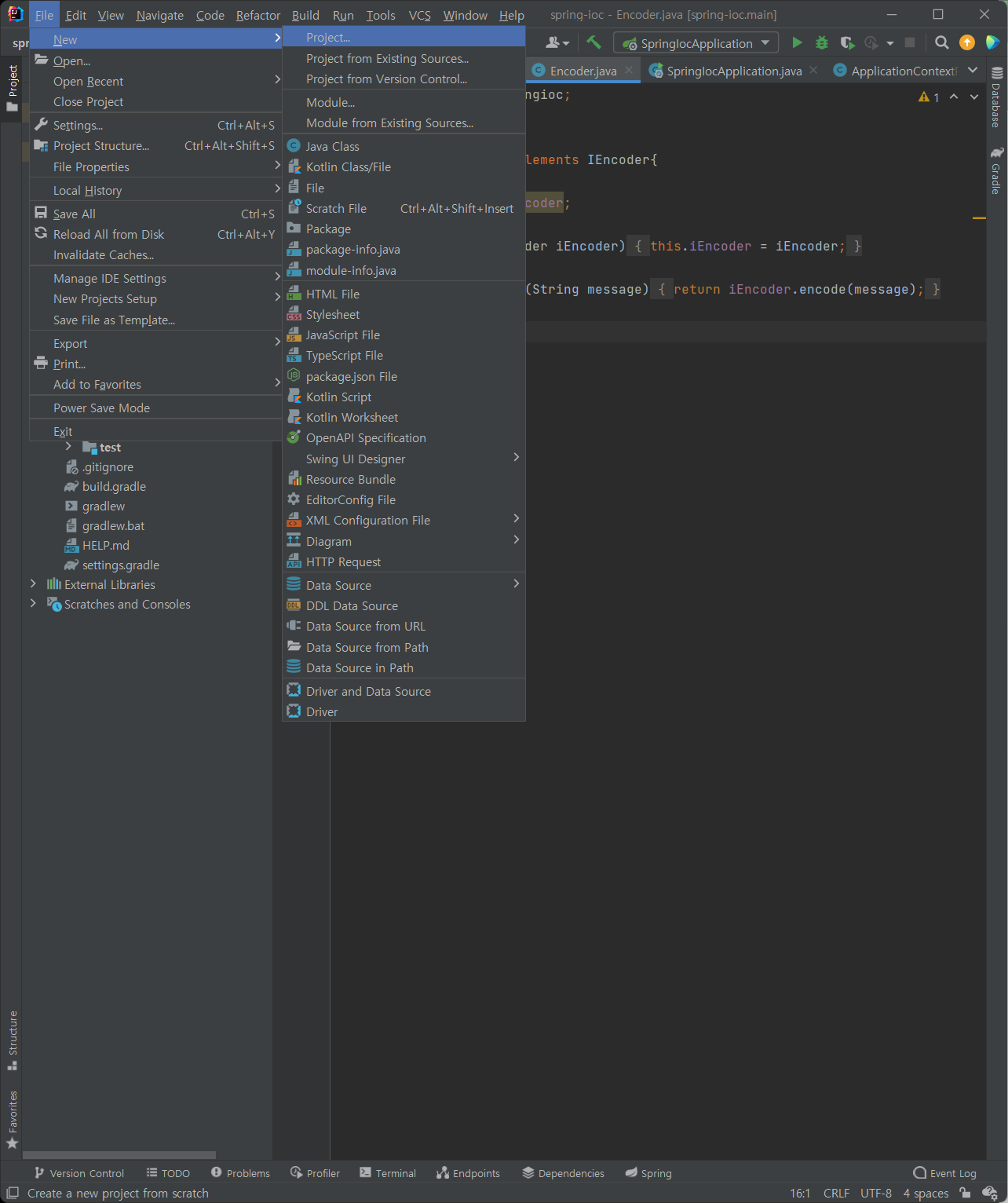Close the Encoder.java tab

(x=629, y=71)
